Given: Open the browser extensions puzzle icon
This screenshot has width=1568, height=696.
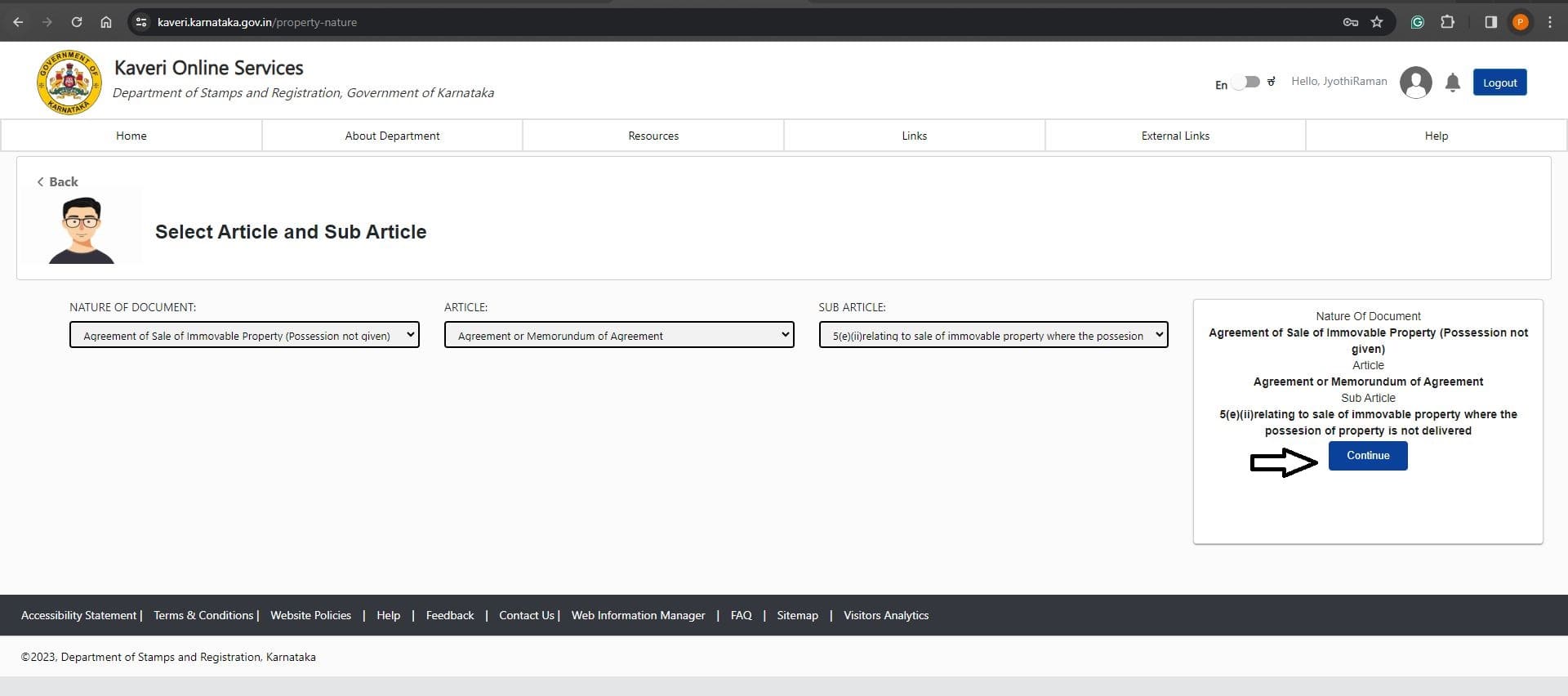Looking at the screenshot, I should (x=1447, y=22).
